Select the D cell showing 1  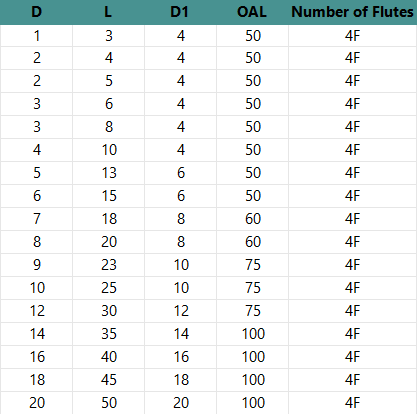click(x=36, y=36)
